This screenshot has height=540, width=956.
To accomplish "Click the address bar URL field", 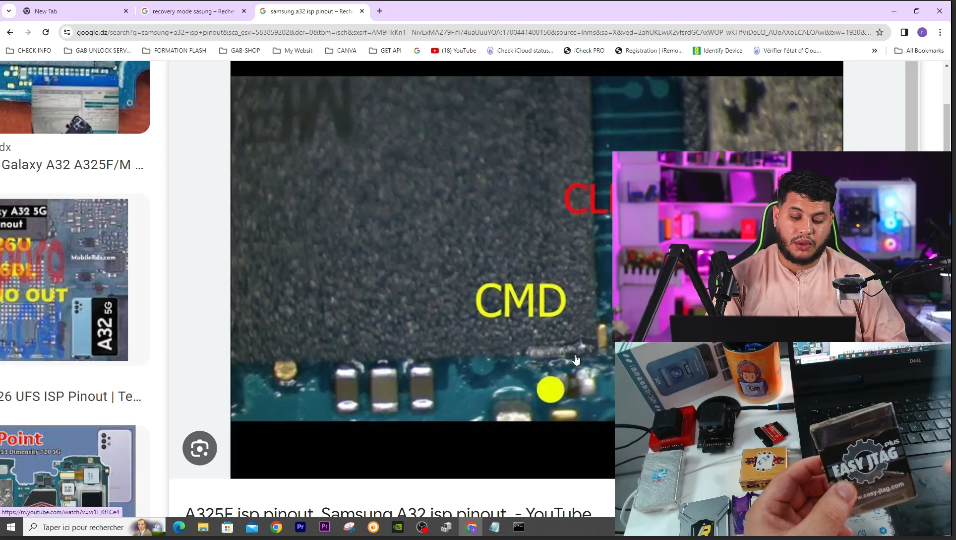I will pyautogui.click(x=473, y=32).
